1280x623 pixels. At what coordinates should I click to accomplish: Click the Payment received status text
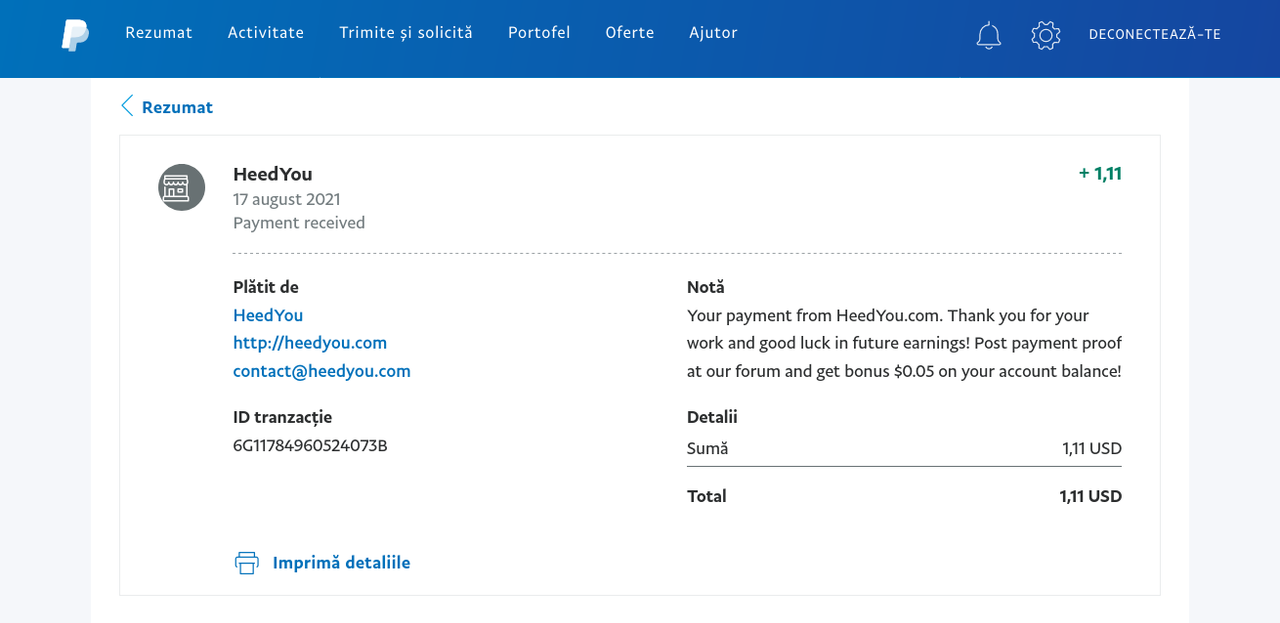(x=299, y=223)
